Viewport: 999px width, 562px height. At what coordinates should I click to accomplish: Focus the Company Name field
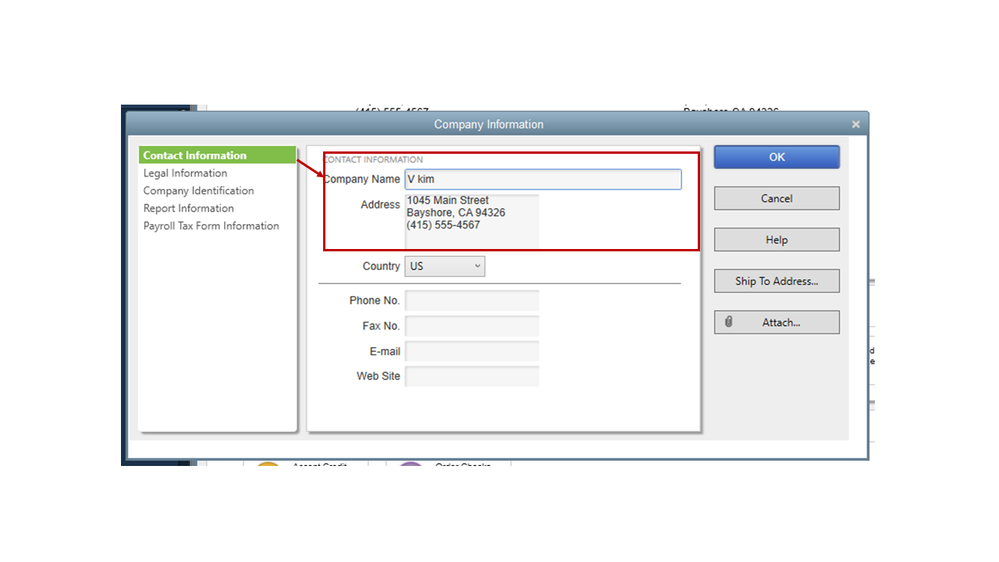(543, 179)
